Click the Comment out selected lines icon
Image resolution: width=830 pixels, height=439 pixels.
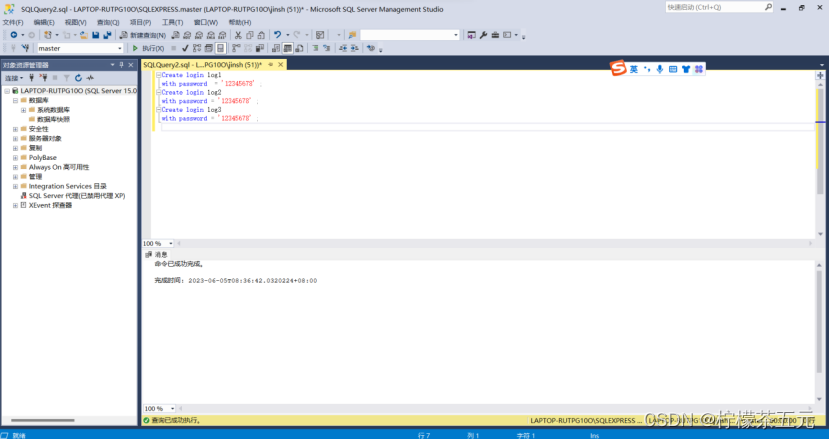pyautogui.click(x=315, y=48)
